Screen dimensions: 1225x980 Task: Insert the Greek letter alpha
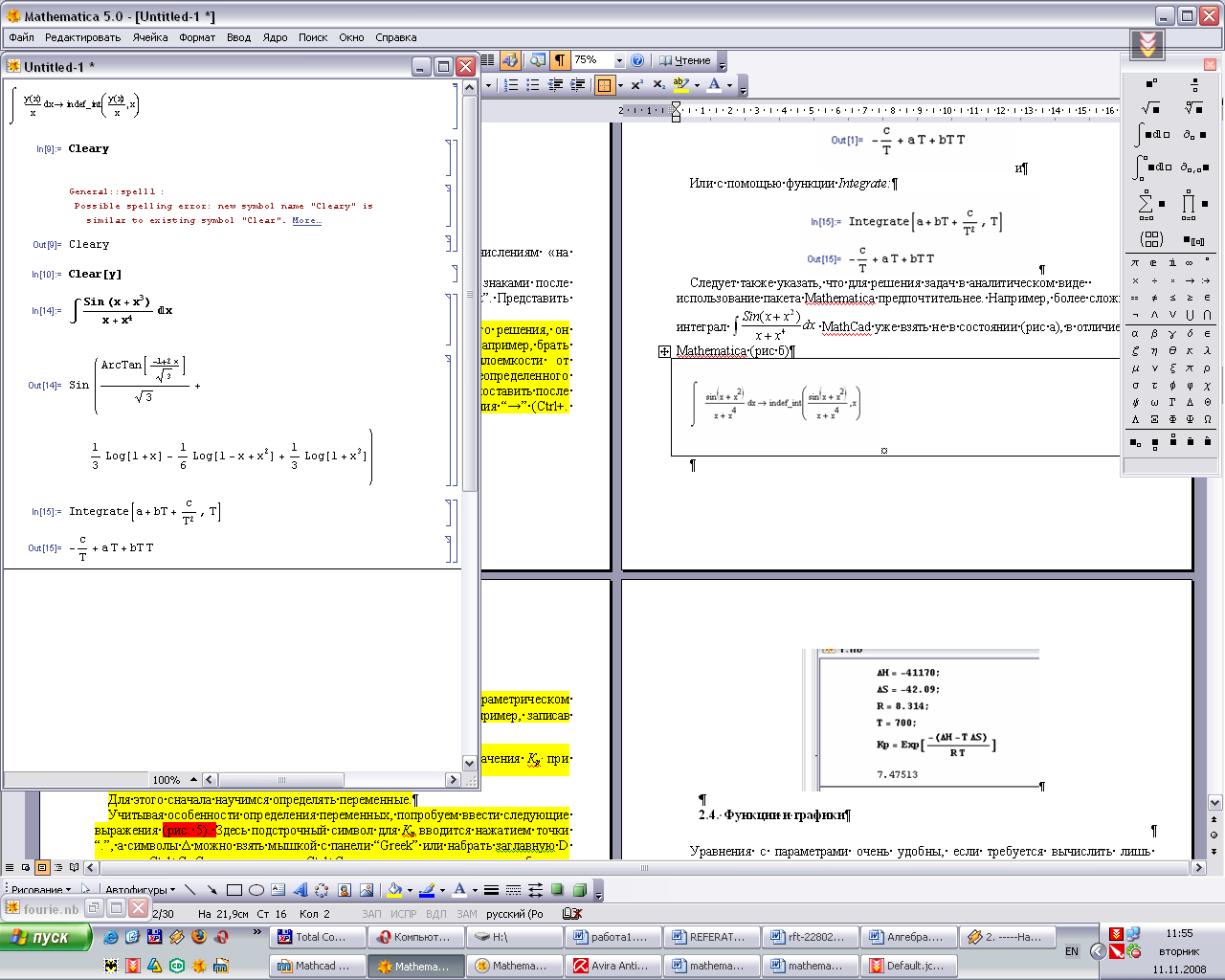[1135, 333]
